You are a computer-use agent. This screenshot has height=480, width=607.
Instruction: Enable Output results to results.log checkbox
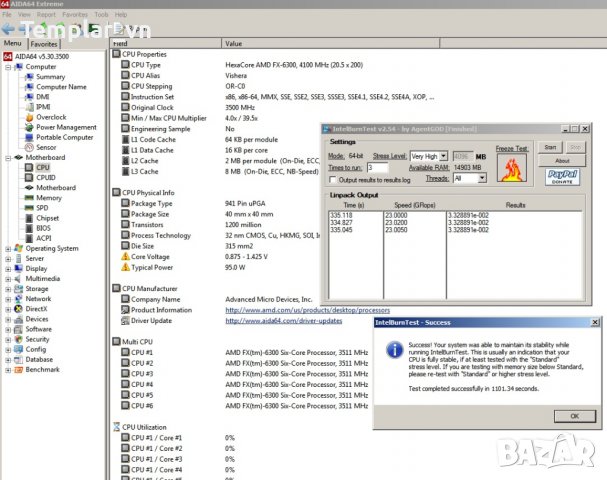click(332, 180)
